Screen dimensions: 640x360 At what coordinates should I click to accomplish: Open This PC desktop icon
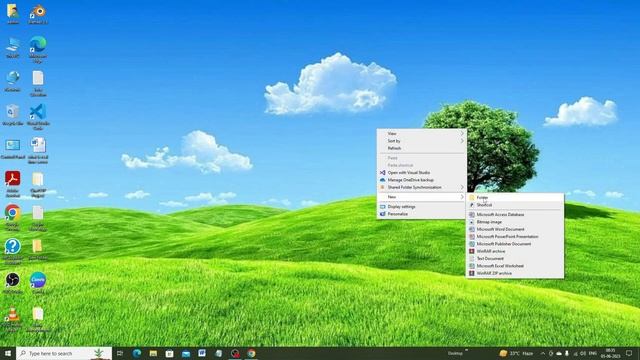[x=13, y=47]
